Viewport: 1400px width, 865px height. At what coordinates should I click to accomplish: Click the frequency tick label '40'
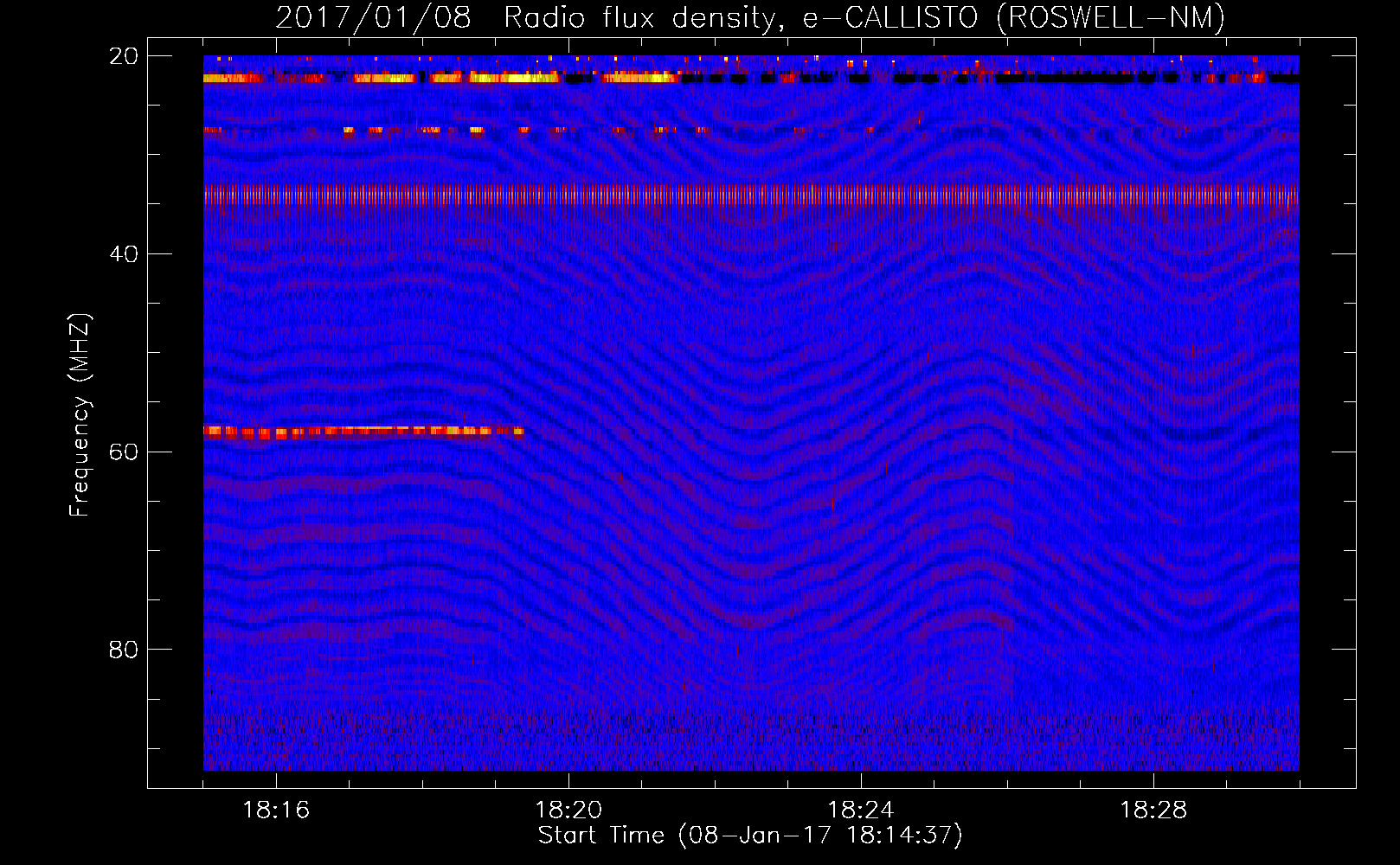[x=124, y=254]
